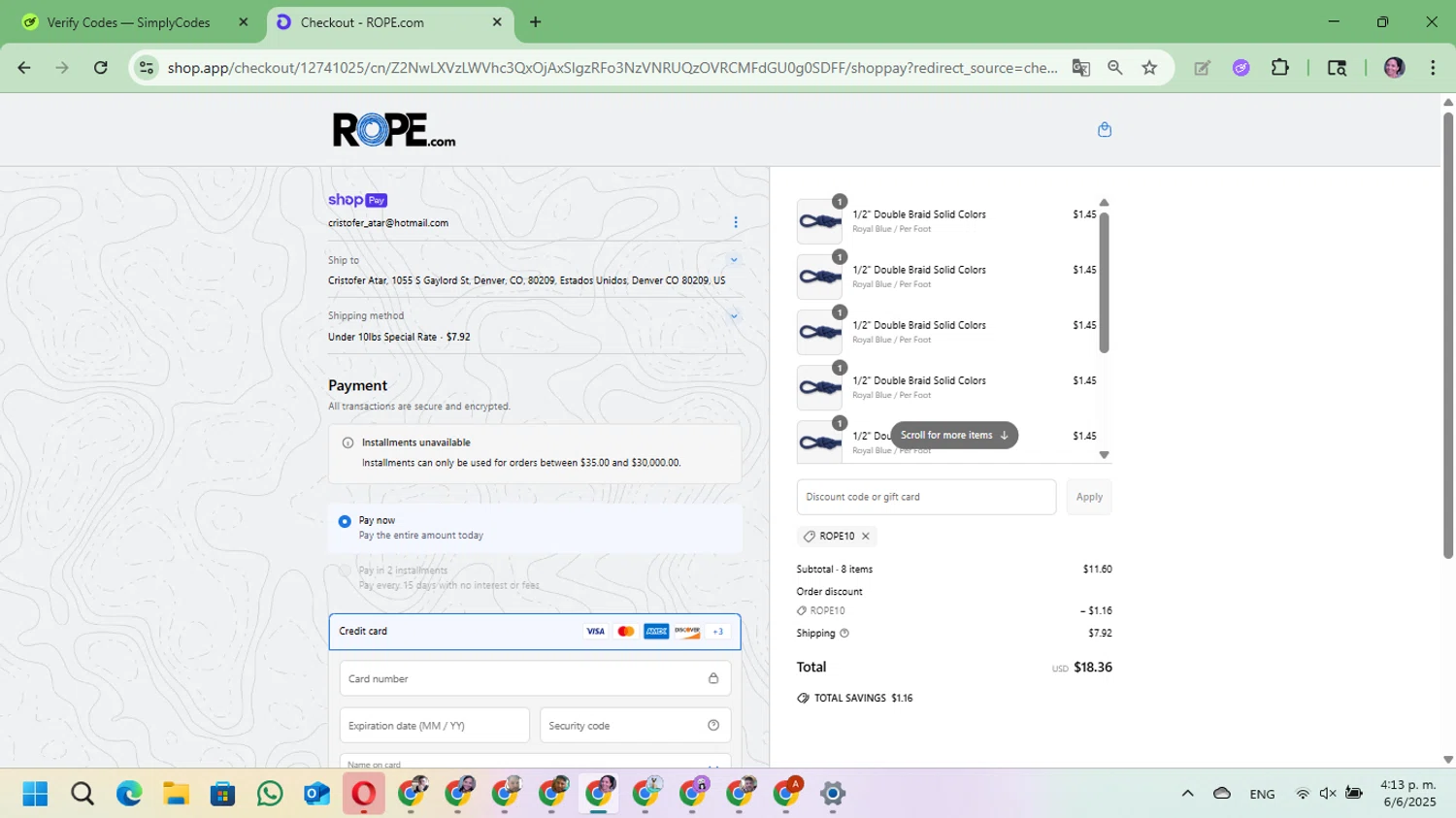The image size is (1456, 818).
Task: Close the Checkout ROPE.com tab
Action: [497, 22]
